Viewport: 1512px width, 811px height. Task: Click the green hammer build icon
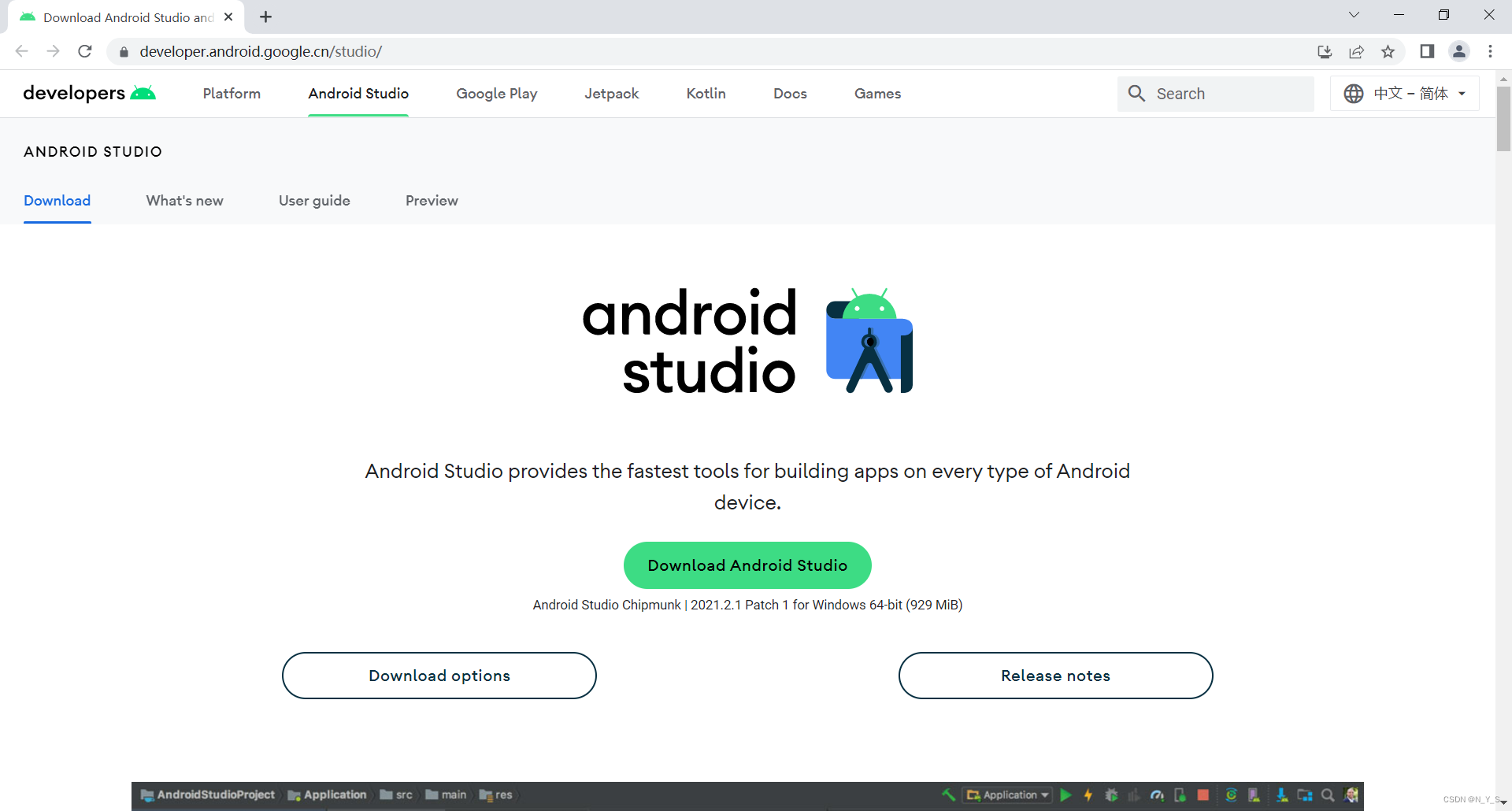948,795
